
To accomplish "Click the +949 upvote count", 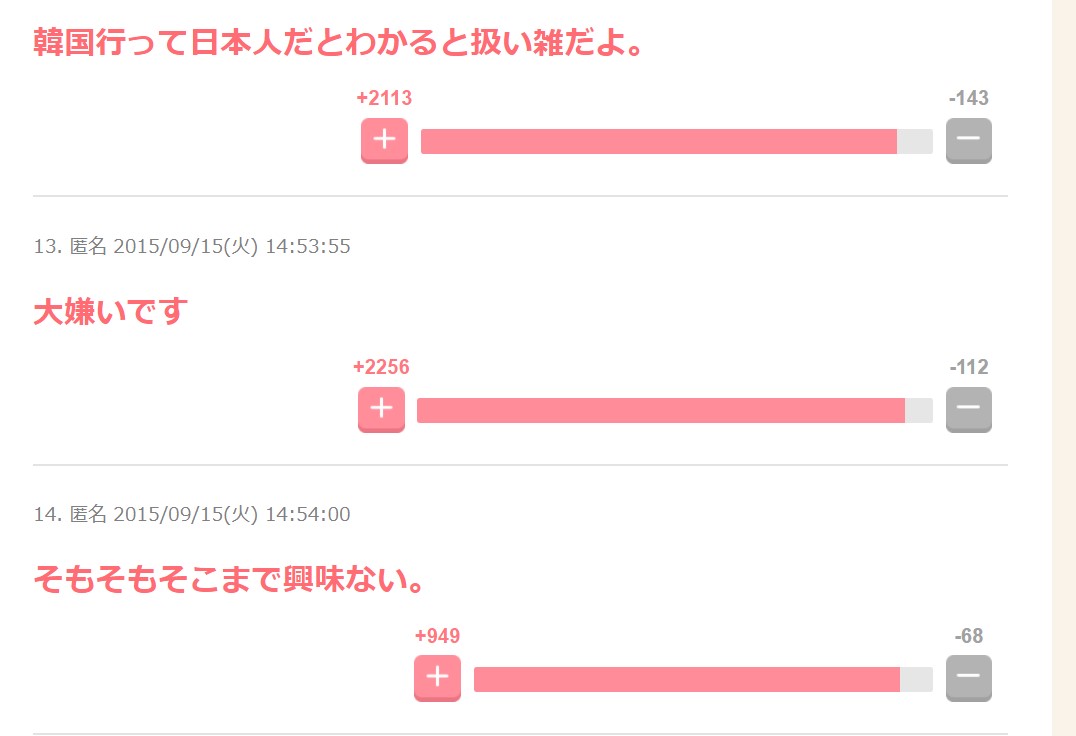I will (437, 636).
